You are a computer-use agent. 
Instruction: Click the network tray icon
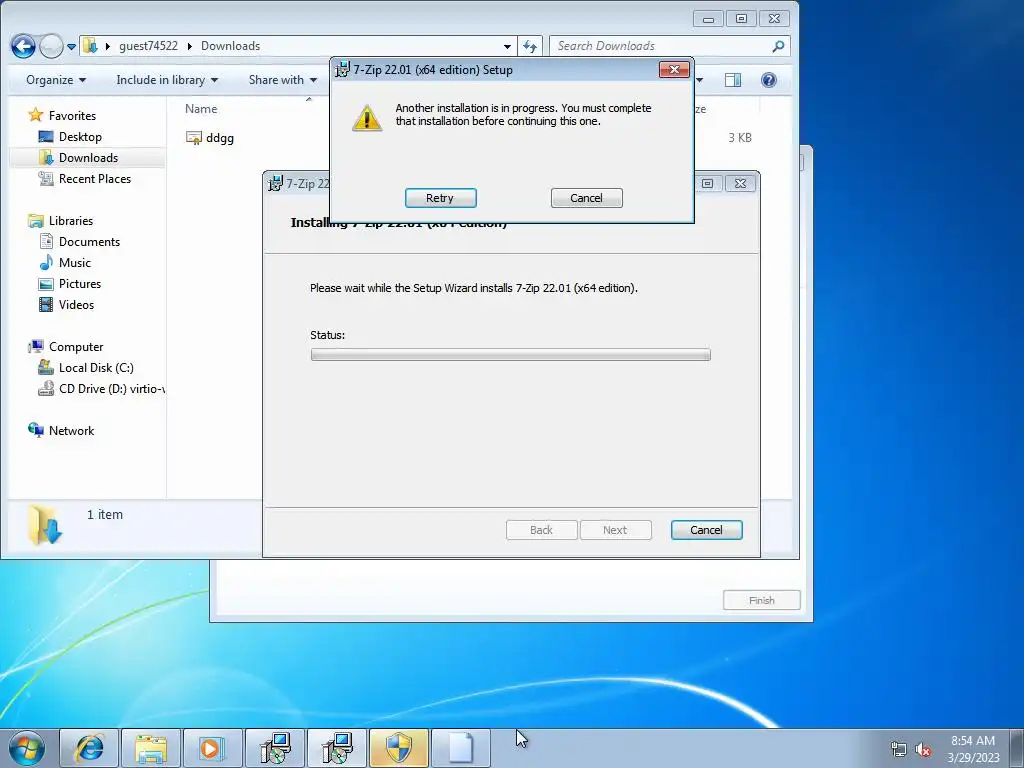pos(899,750)
